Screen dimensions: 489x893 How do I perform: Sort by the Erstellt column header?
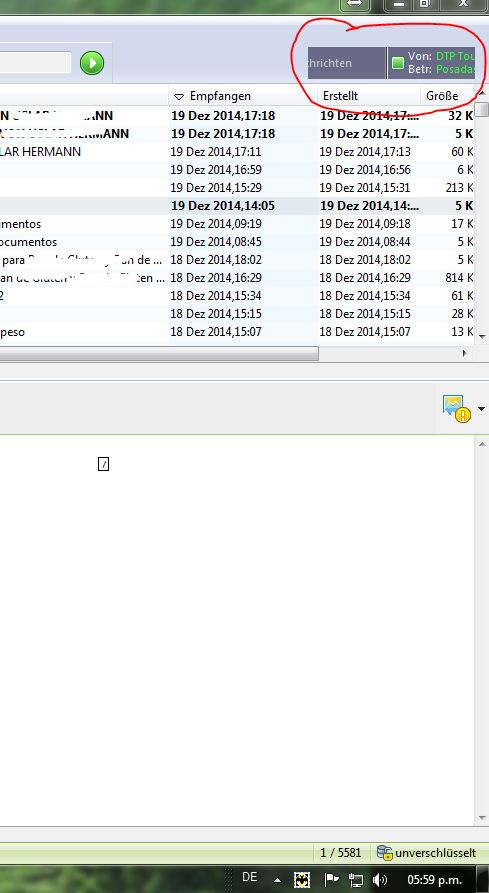coord(369,96)
